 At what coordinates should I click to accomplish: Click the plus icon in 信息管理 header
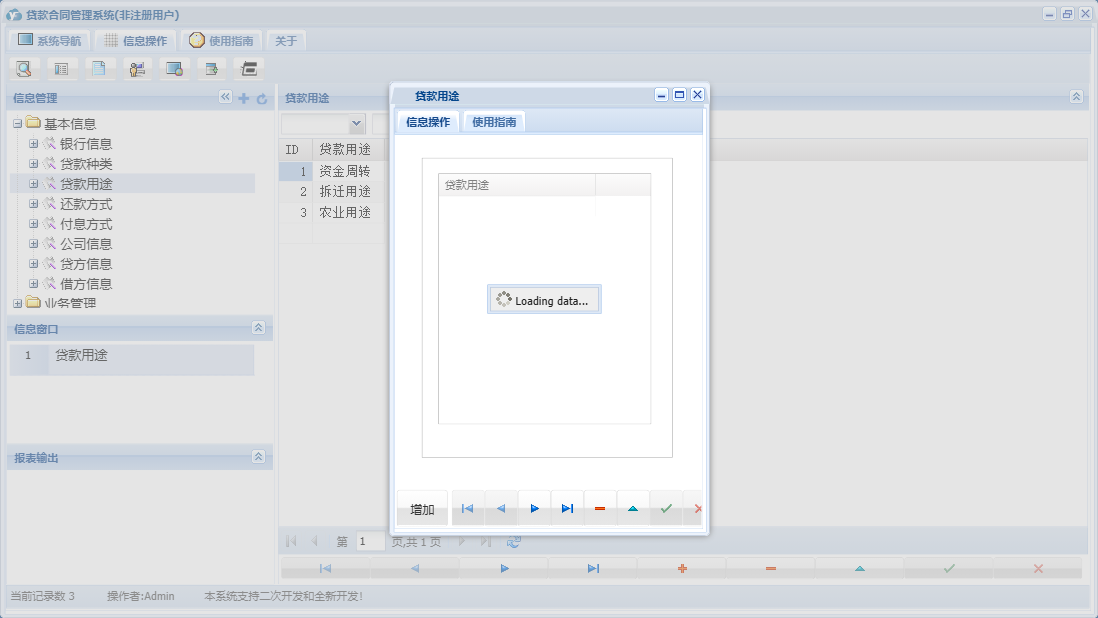pyautogui.click(x=244, y=99)
